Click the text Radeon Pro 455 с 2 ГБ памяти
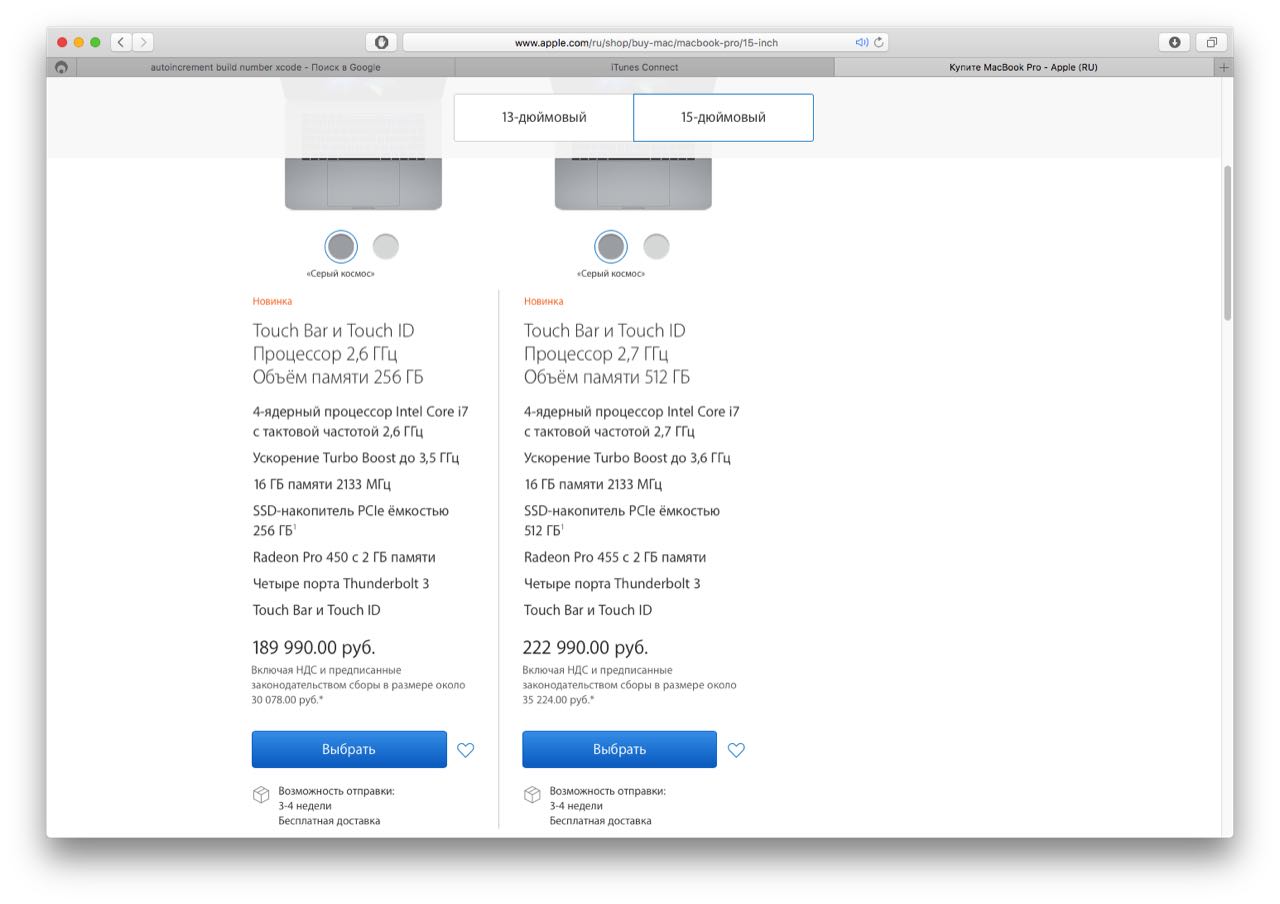The image size is (1280, 904). [615, 557]
